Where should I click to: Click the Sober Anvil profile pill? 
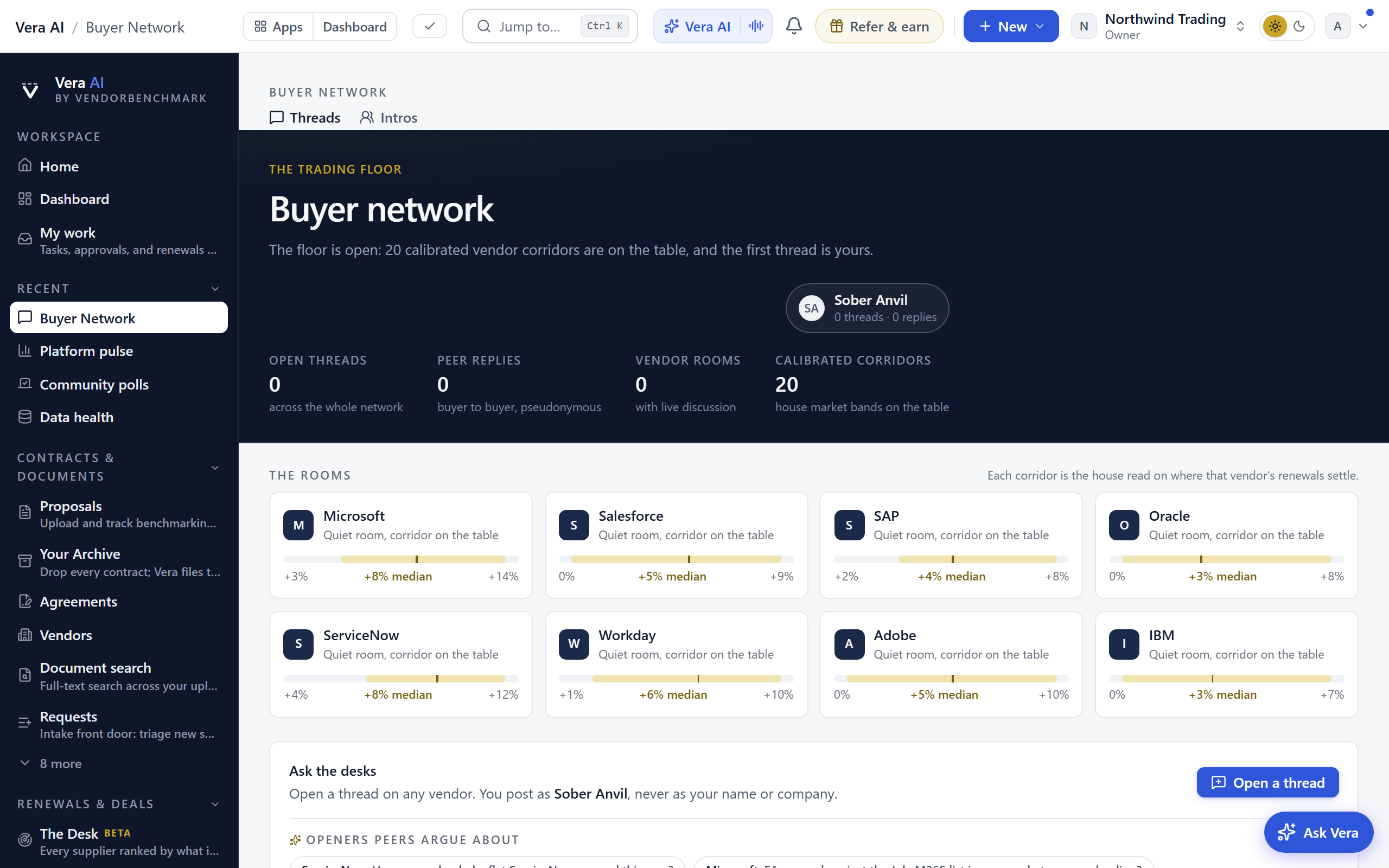(866, 308)
